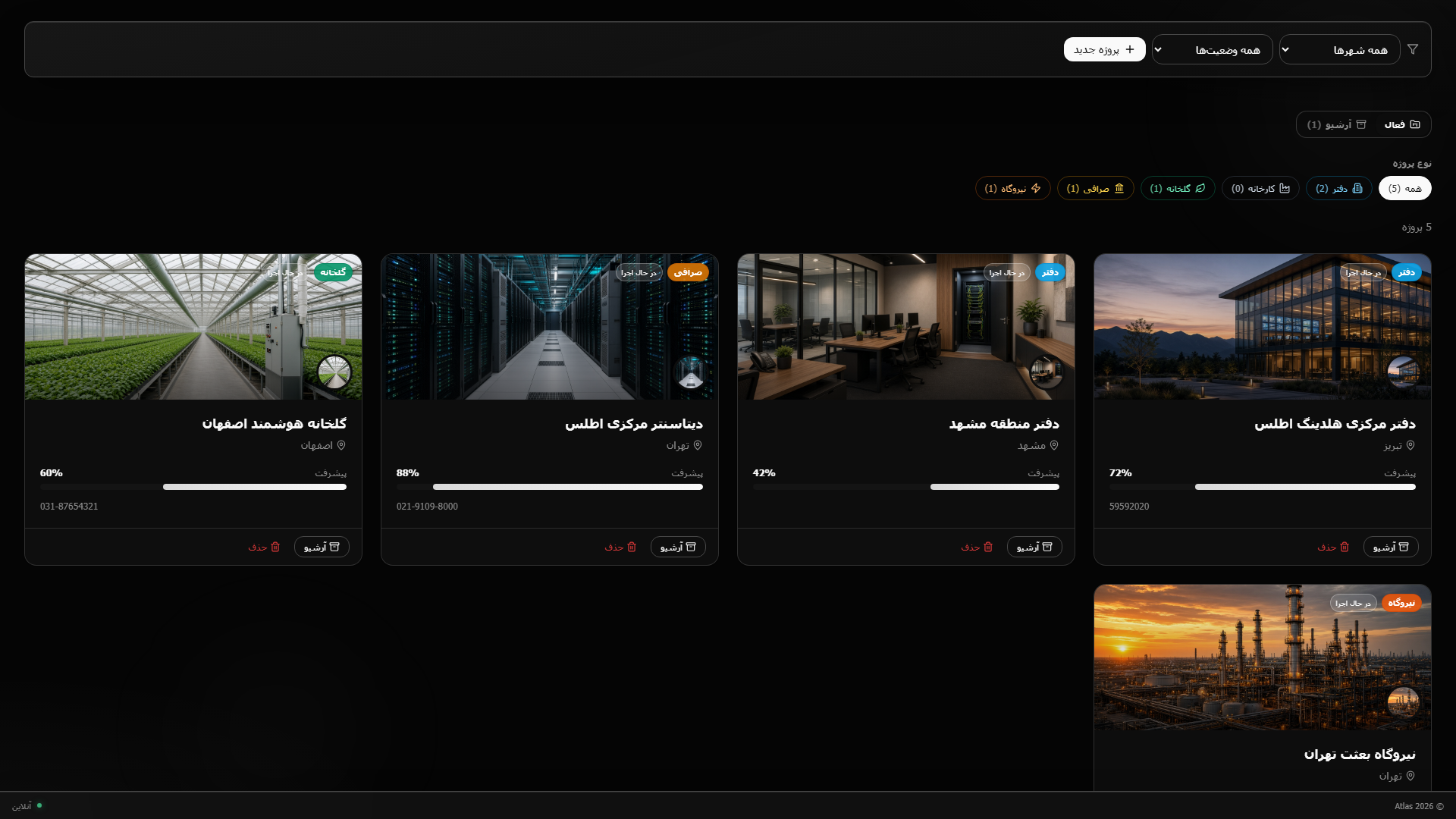
Task: Click the round avatar on the هلدینگ اطلس card
Action: (1404, 372)
